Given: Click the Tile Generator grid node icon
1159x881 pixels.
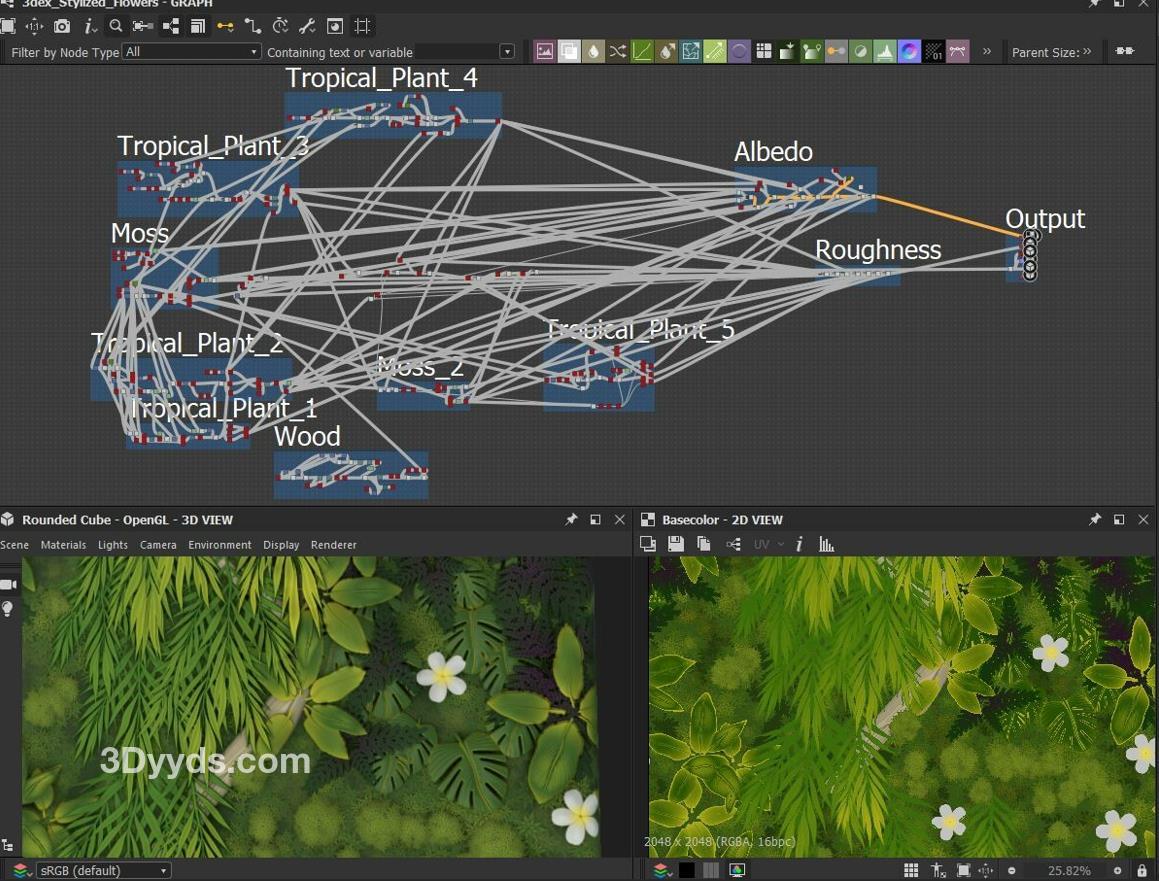Looking at the screenshot, I should pos(764,52).
